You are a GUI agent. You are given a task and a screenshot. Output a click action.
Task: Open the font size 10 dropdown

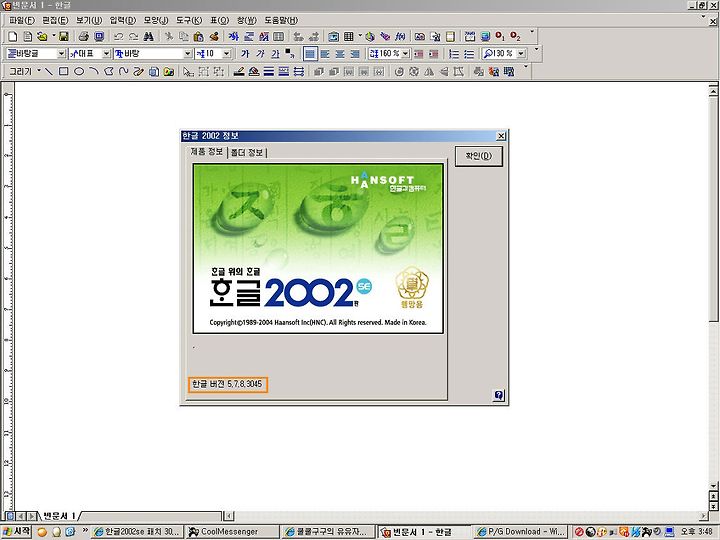click(x=226, y=54)
